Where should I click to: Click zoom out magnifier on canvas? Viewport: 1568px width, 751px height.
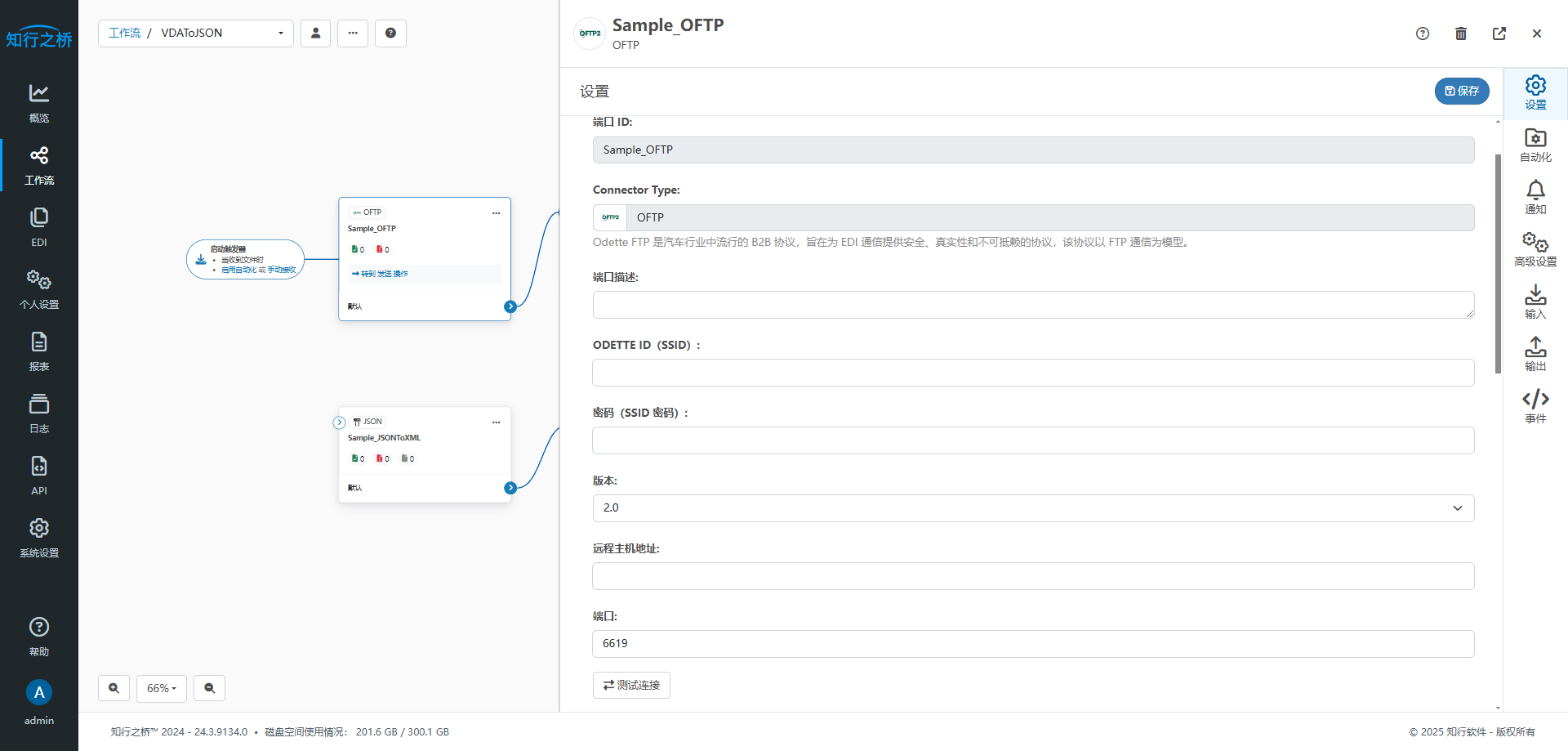point(210,688)
